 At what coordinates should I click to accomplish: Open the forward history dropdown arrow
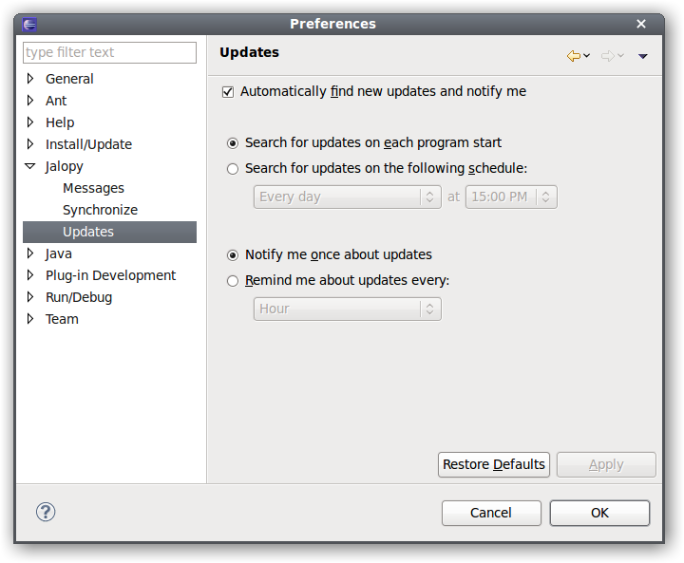[x=621, y=55]
